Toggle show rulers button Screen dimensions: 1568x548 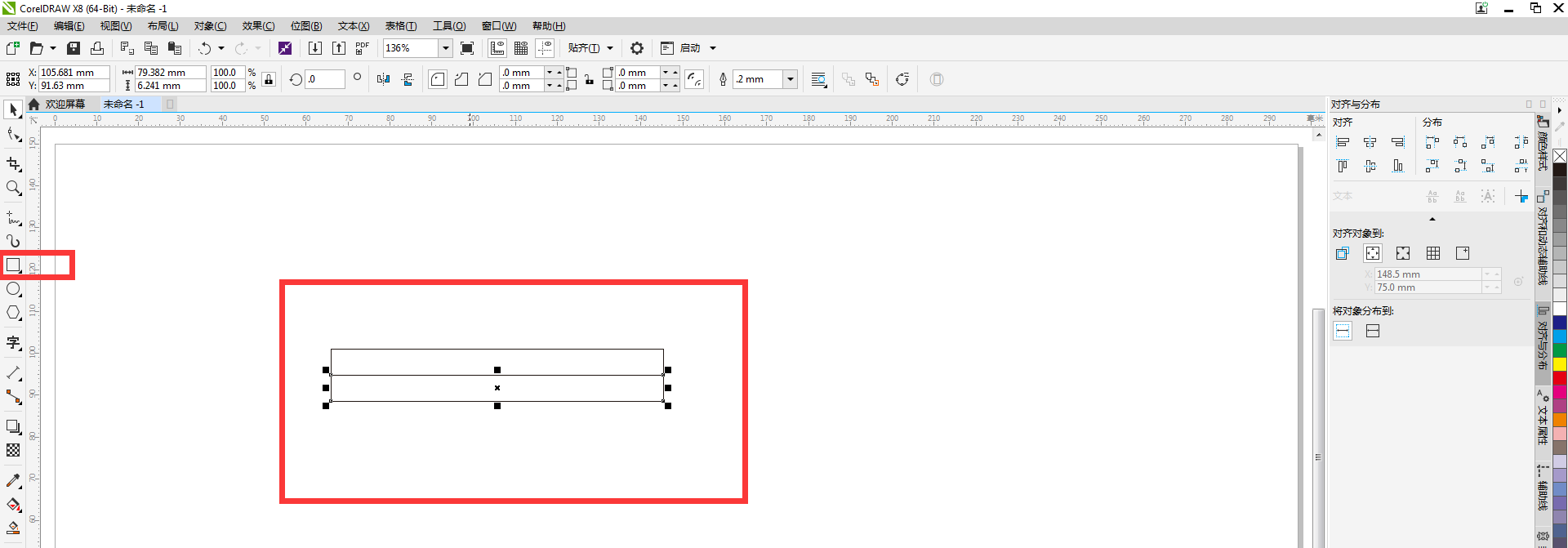(497, 48)
